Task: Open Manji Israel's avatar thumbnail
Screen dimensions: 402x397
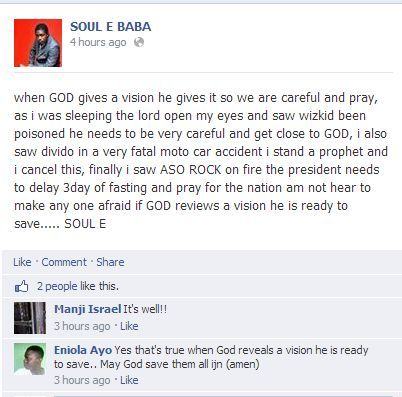Action: point(30,318)
